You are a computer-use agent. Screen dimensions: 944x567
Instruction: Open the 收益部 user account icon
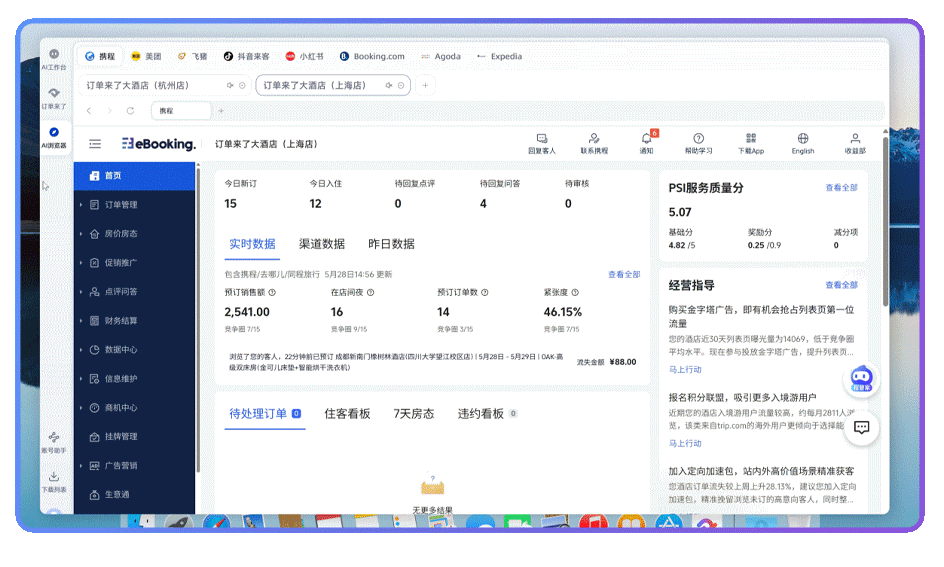click(x=855, y=144)
